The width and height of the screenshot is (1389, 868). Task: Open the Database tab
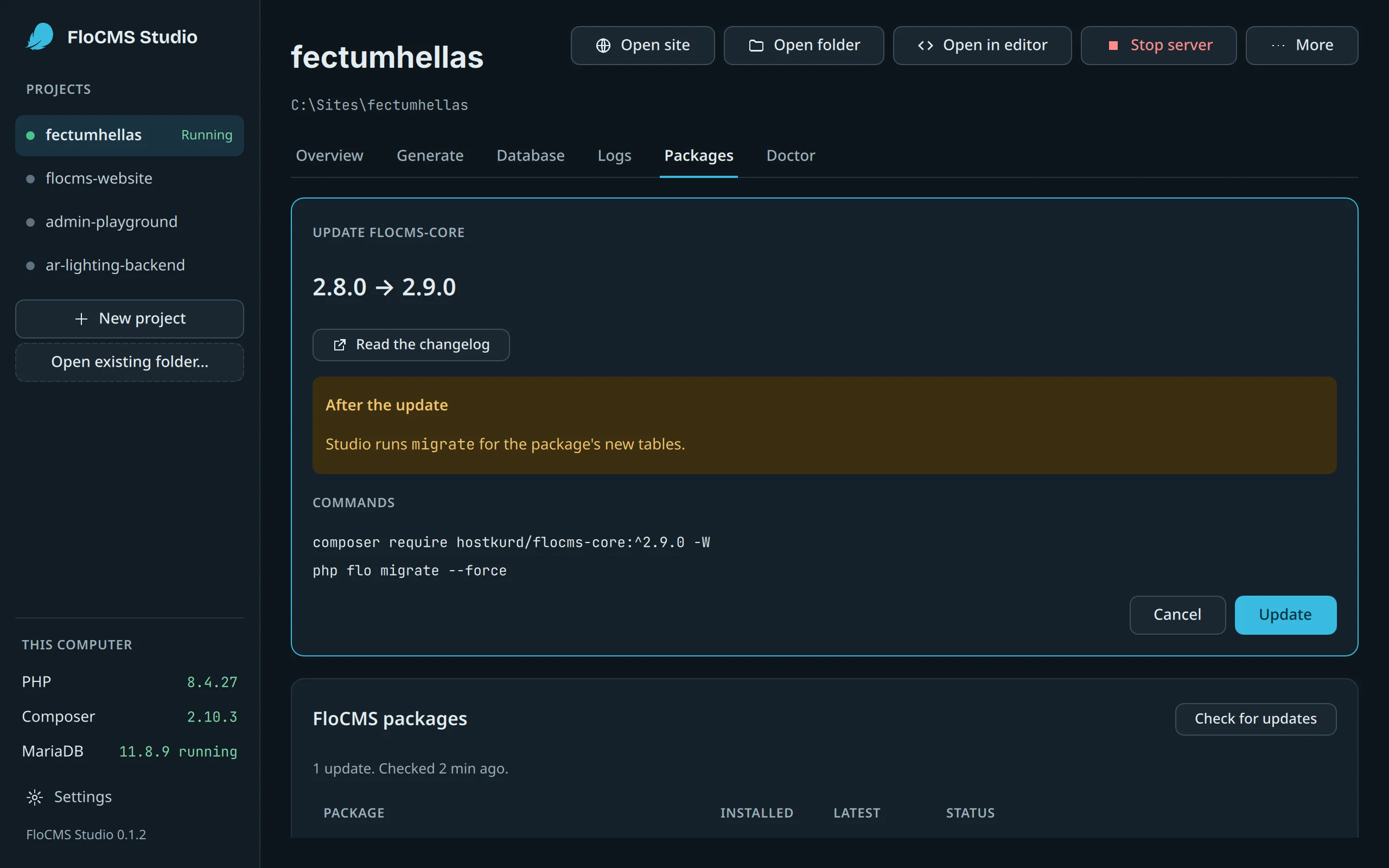(x=530, y=156)
